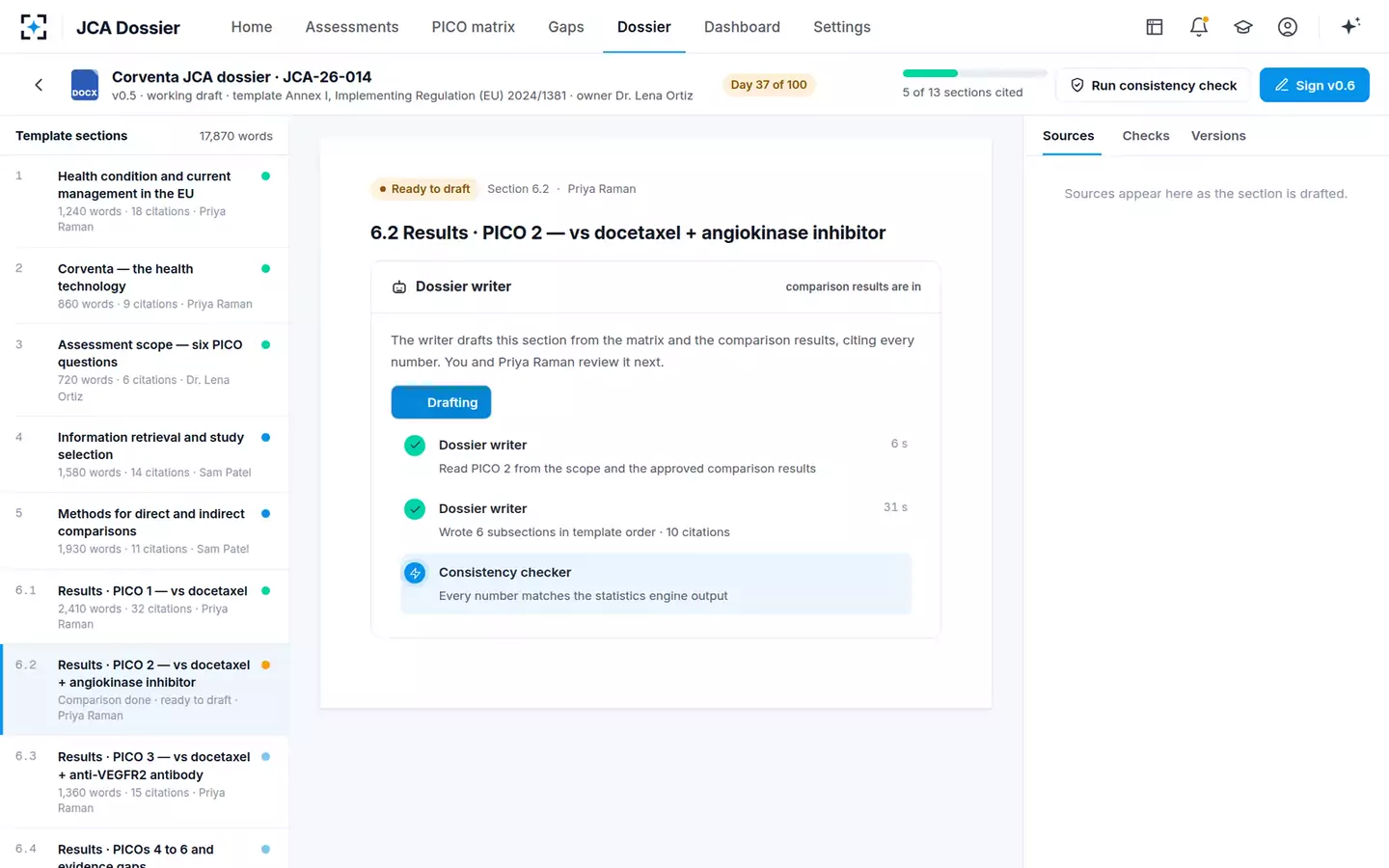Viewport: 1389px width, 868px height.
Task: Click Run consistency check button
Action: [x=1154, y=85]
